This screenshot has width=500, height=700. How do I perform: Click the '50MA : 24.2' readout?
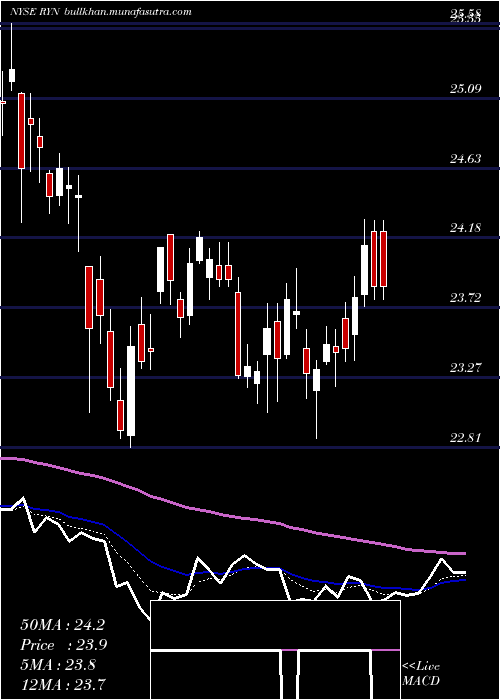[62, 625]
